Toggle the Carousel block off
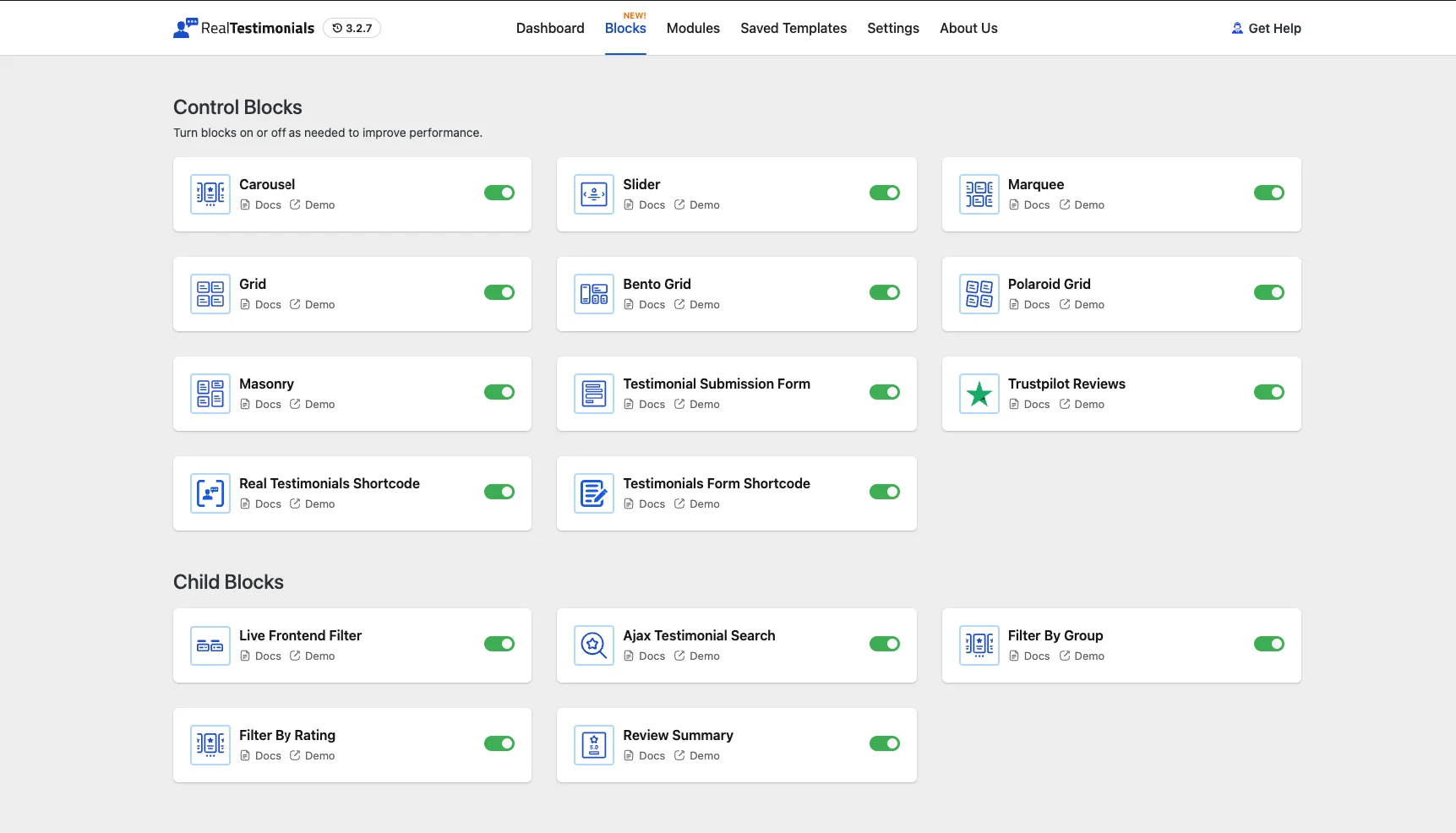The image size is (1456, 833). [x=499, y=193]
